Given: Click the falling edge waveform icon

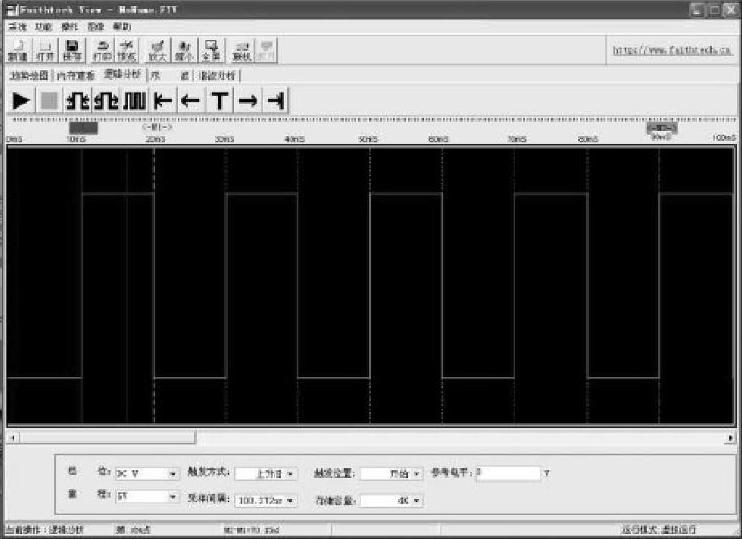Looking at the screenshot, I should 106,100.
